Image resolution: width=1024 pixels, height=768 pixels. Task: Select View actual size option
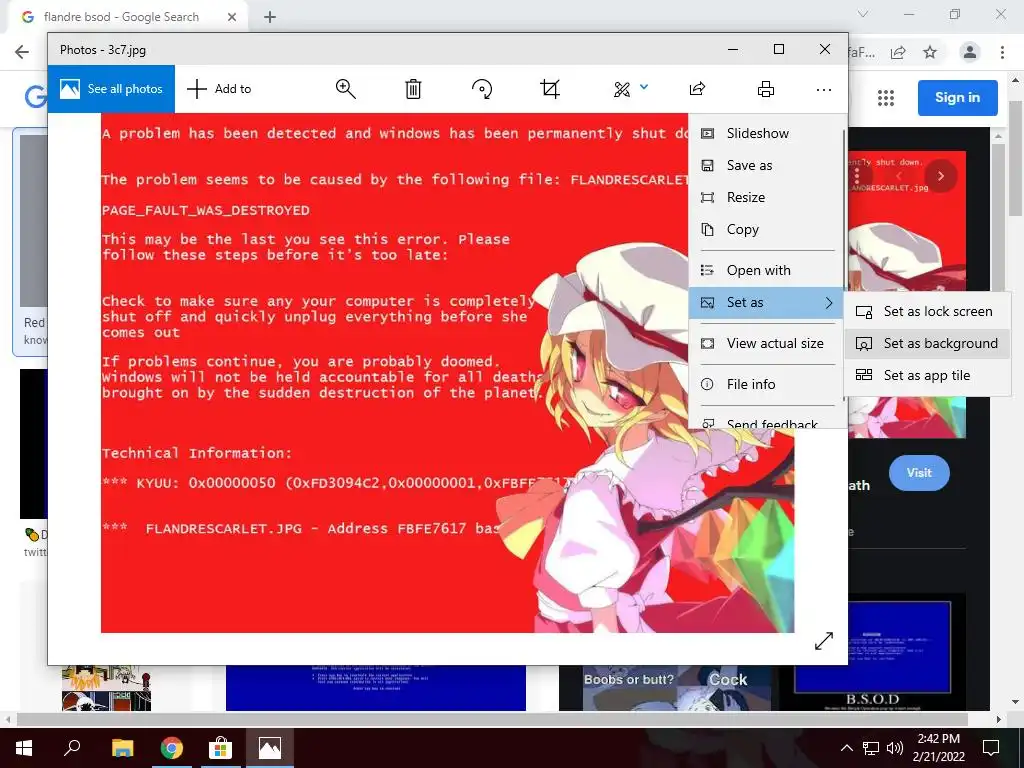click(x=765, y=344)
